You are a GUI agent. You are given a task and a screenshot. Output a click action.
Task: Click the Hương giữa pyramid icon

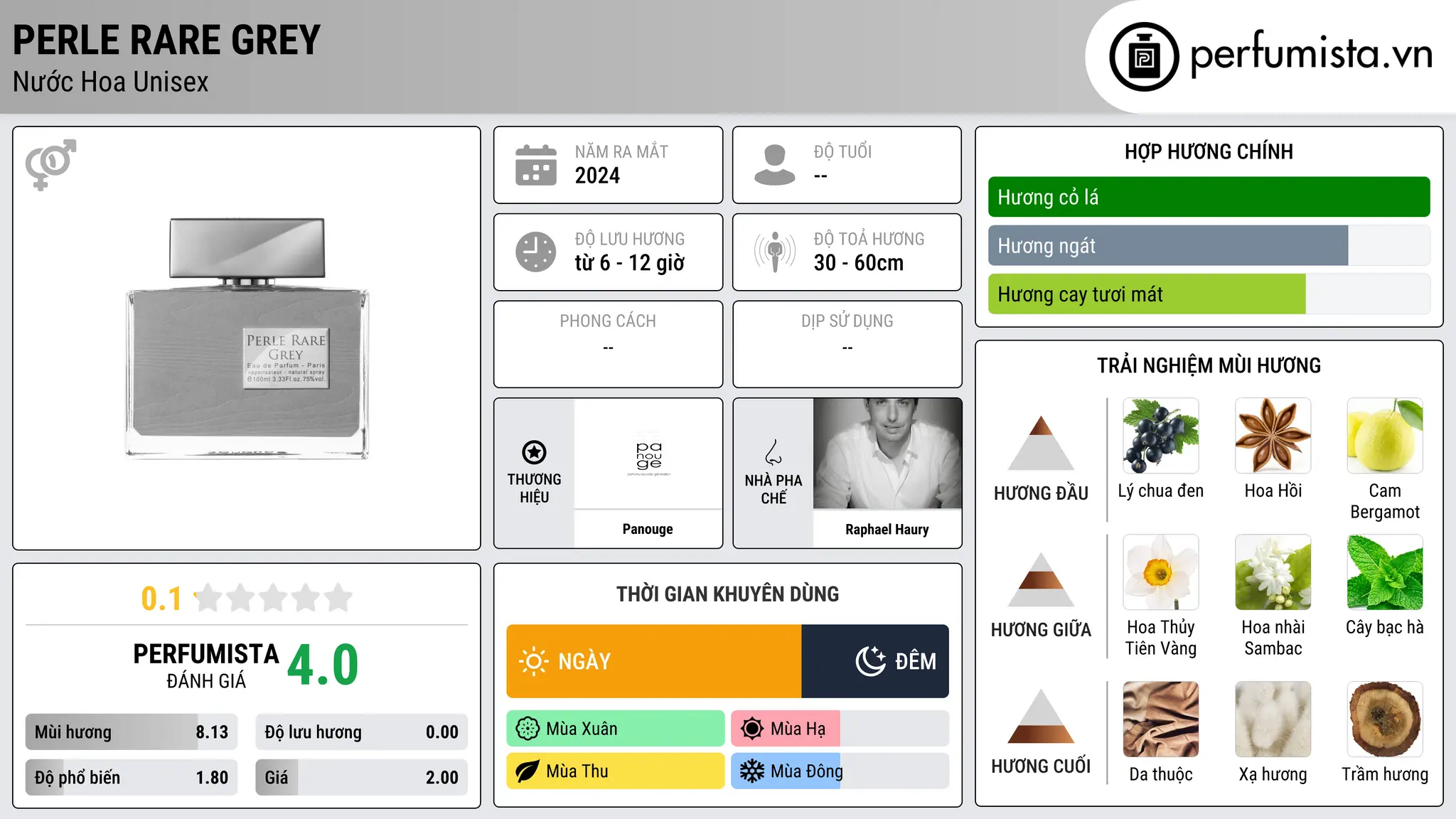coord(1041,579)
